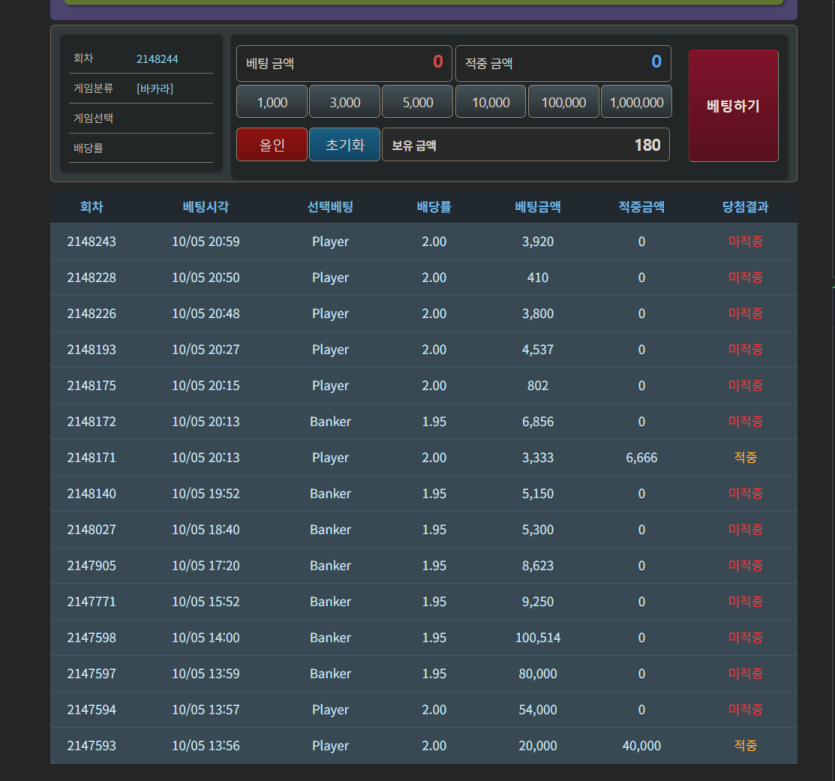Screen dimensions: 835x781
Task: Click the 8,623 bet amount cell
Action: click(x=538, y=565)
